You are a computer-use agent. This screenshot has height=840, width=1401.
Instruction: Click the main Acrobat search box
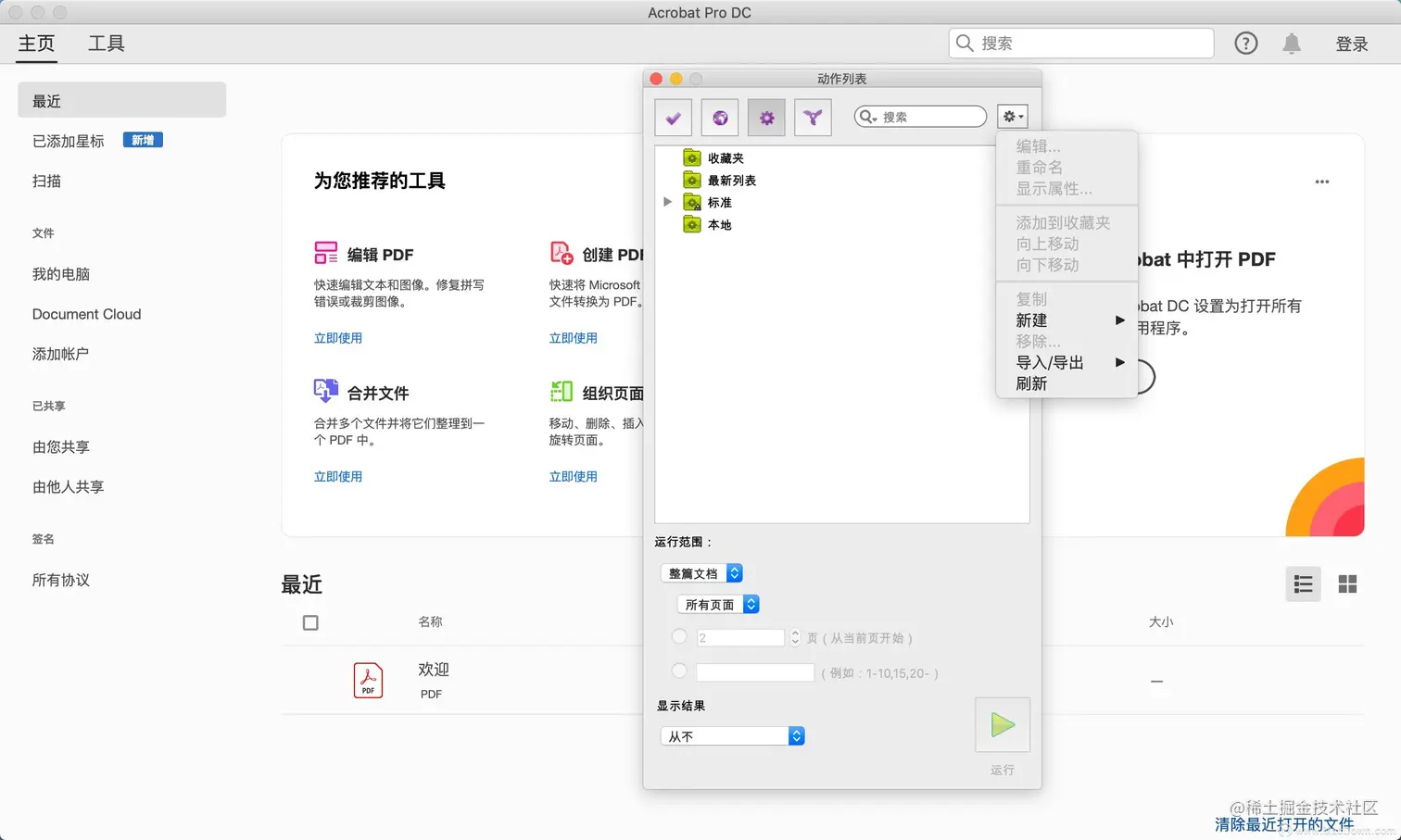(1081, 44)
